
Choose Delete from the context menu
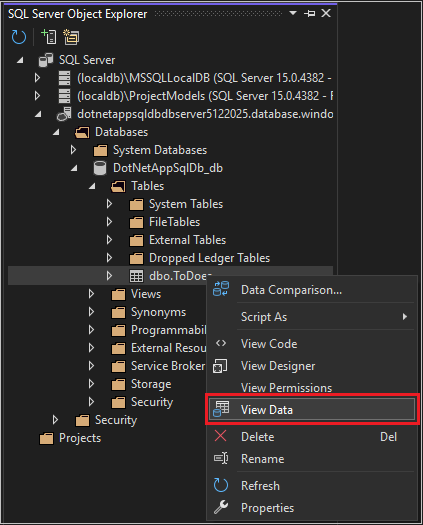(x=312, y=437)
